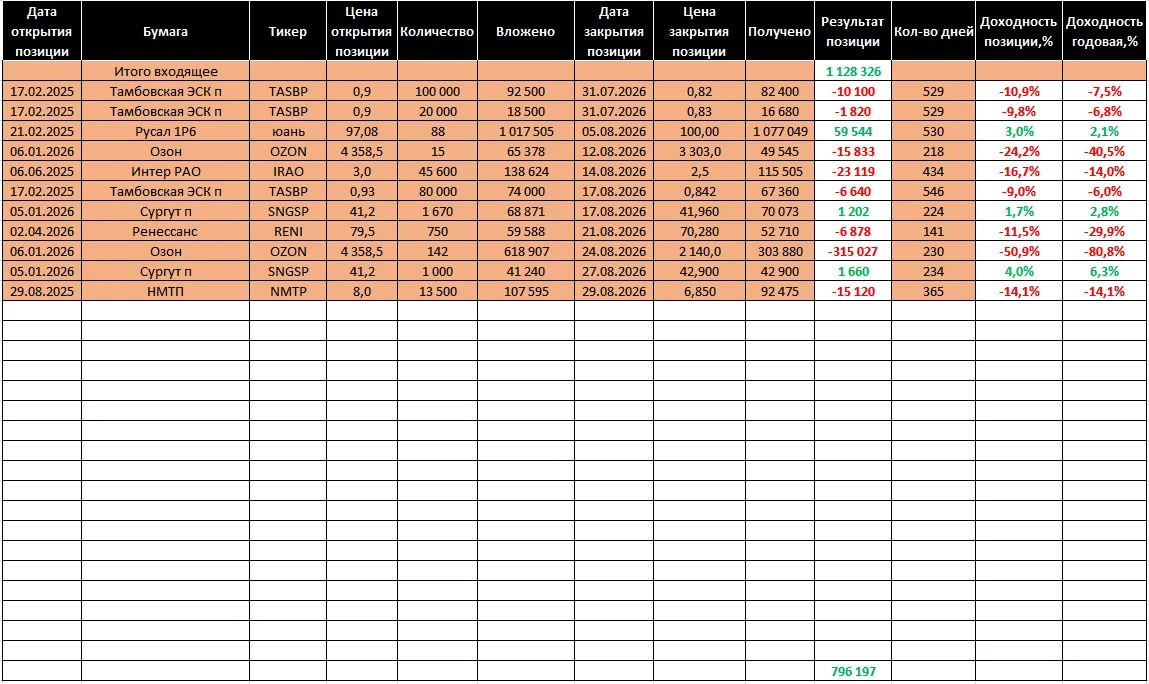Click the positive result 1 660

click(x=853, y=272)
